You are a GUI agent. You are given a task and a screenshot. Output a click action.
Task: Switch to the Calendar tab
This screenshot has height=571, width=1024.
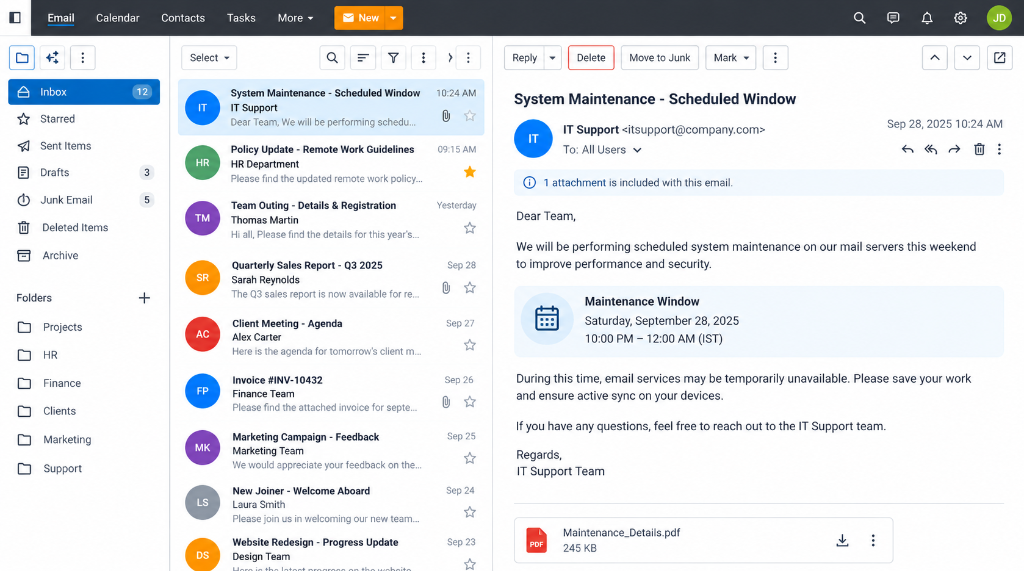[118, 18]
